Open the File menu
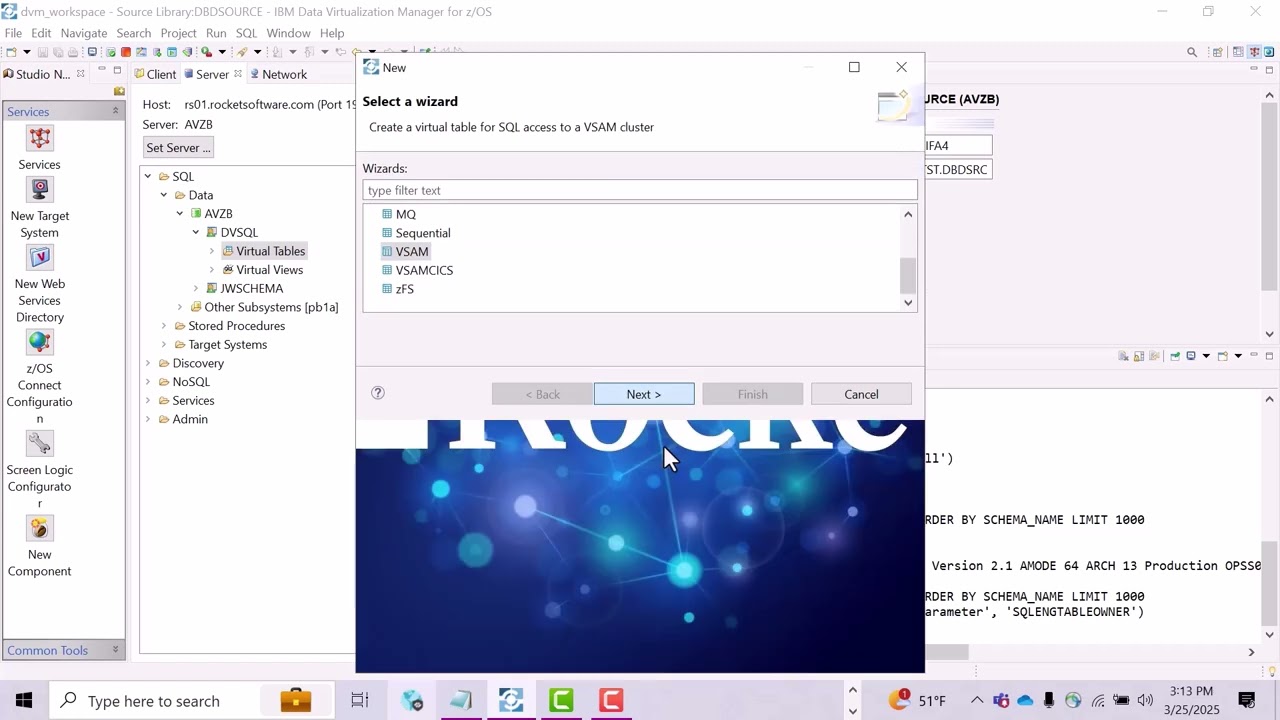 click(x=13, y=33)
